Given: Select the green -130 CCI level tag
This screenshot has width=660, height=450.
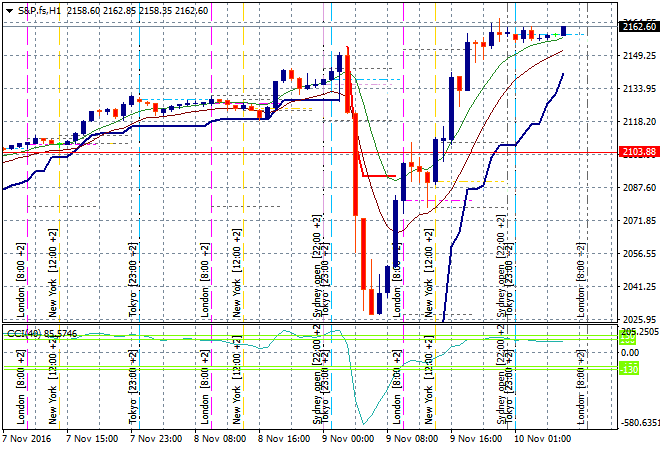Looking at the screenshot, I should 630,369.
